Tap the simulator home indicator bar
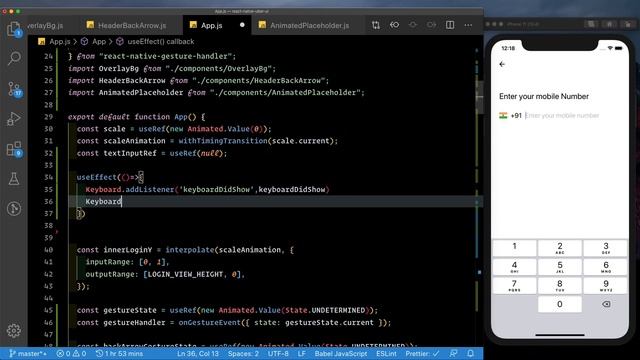Viewport: 640px width, 360px height. [560, 335]
